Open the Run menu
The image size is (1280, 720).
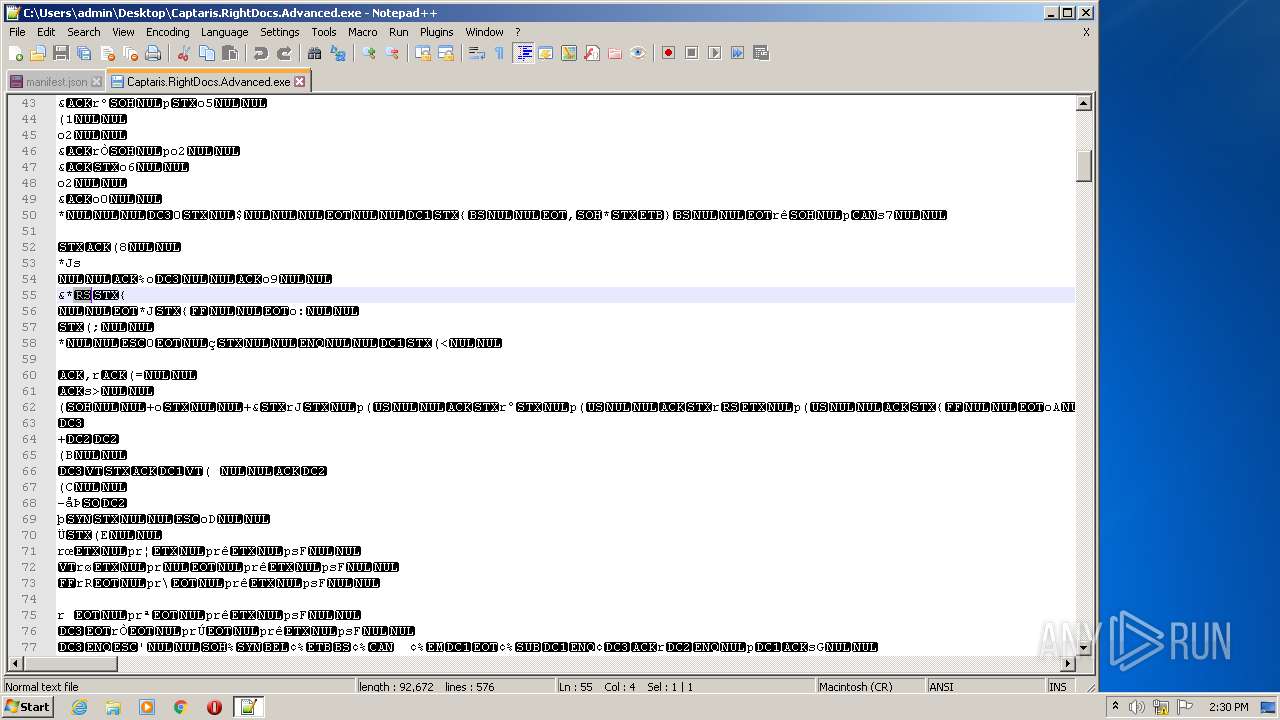[399, 32]
